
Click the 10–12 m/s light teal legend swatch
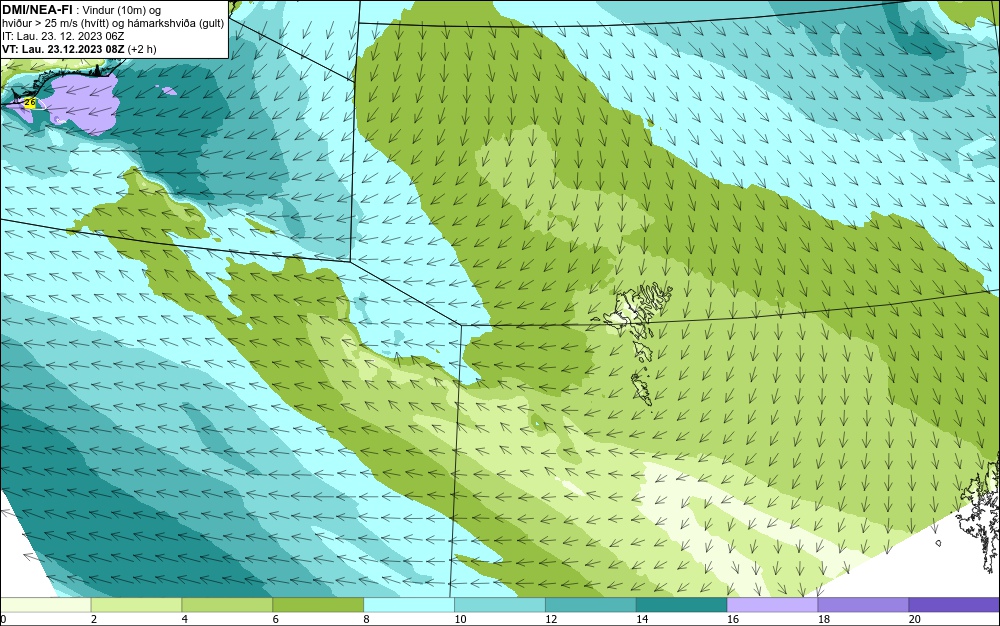click(x=500, y=605)
